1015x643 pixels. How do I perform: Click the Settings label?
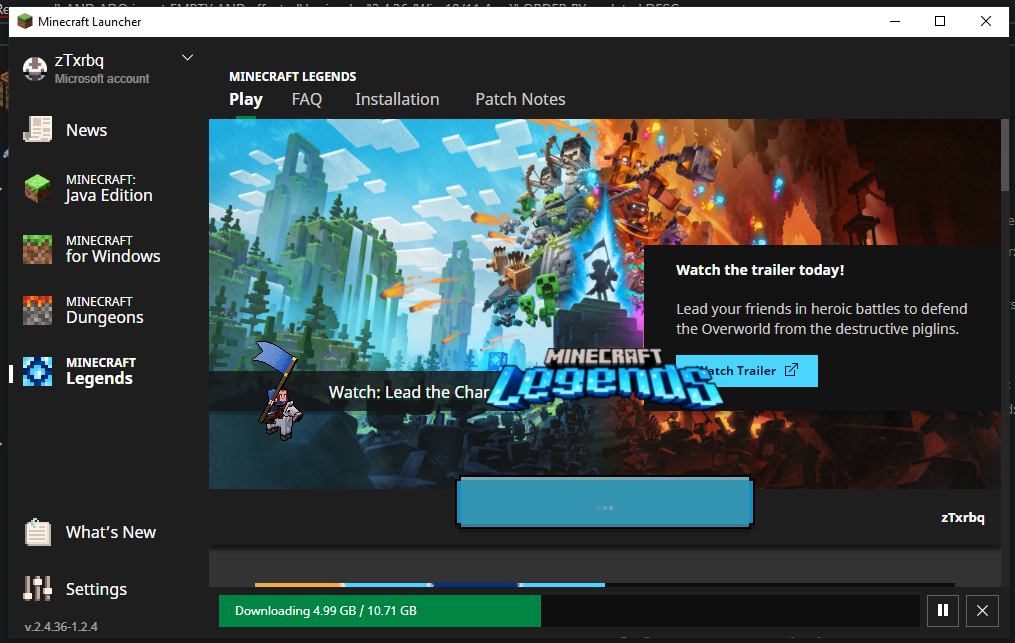tap(96, 589)
